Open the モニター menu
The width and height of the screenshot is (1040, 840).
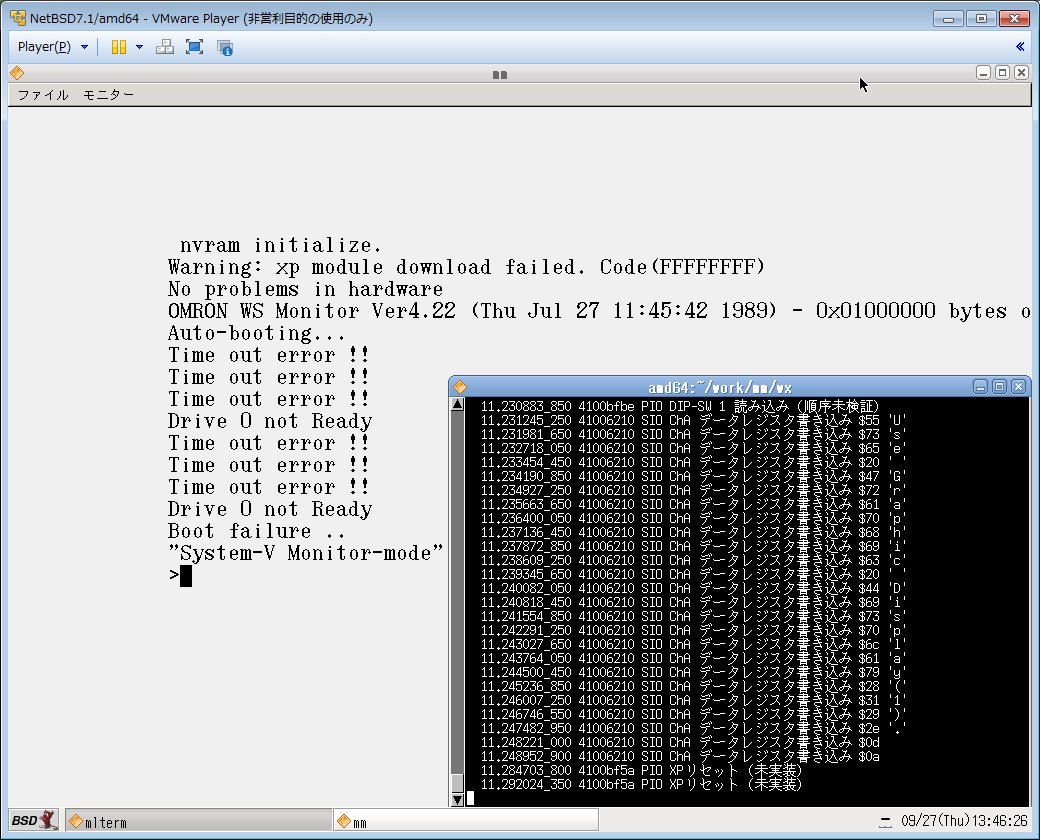point(108,95)
